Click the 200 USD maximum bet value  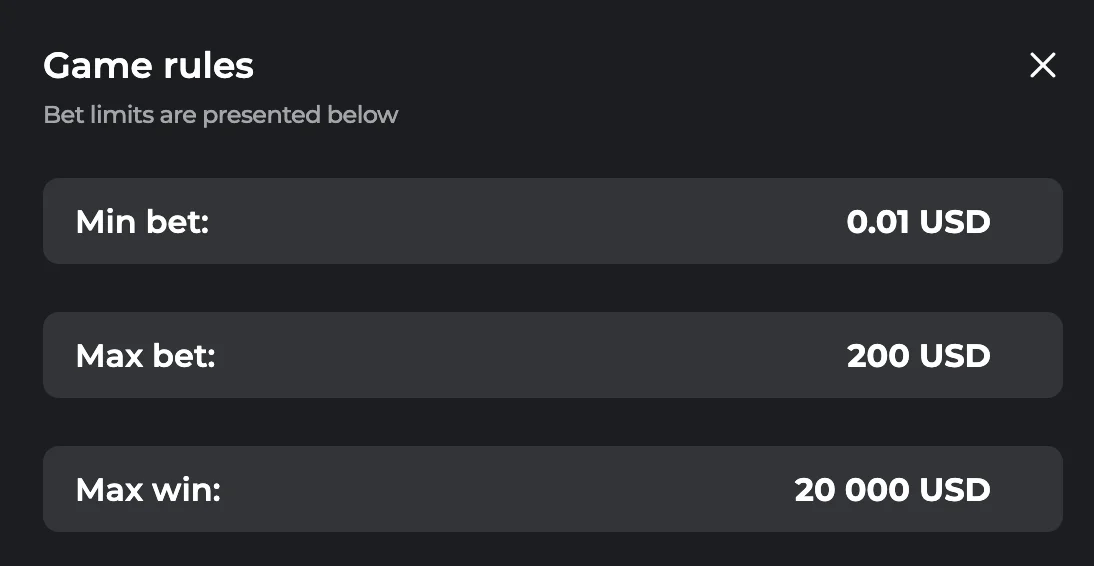click(918, 355)
